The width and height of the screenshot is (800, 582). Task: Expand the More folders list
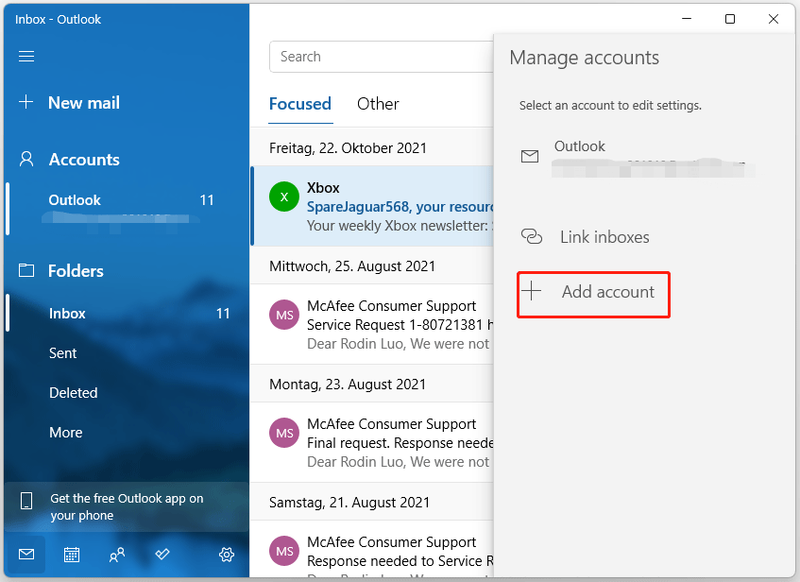[66, 433]
